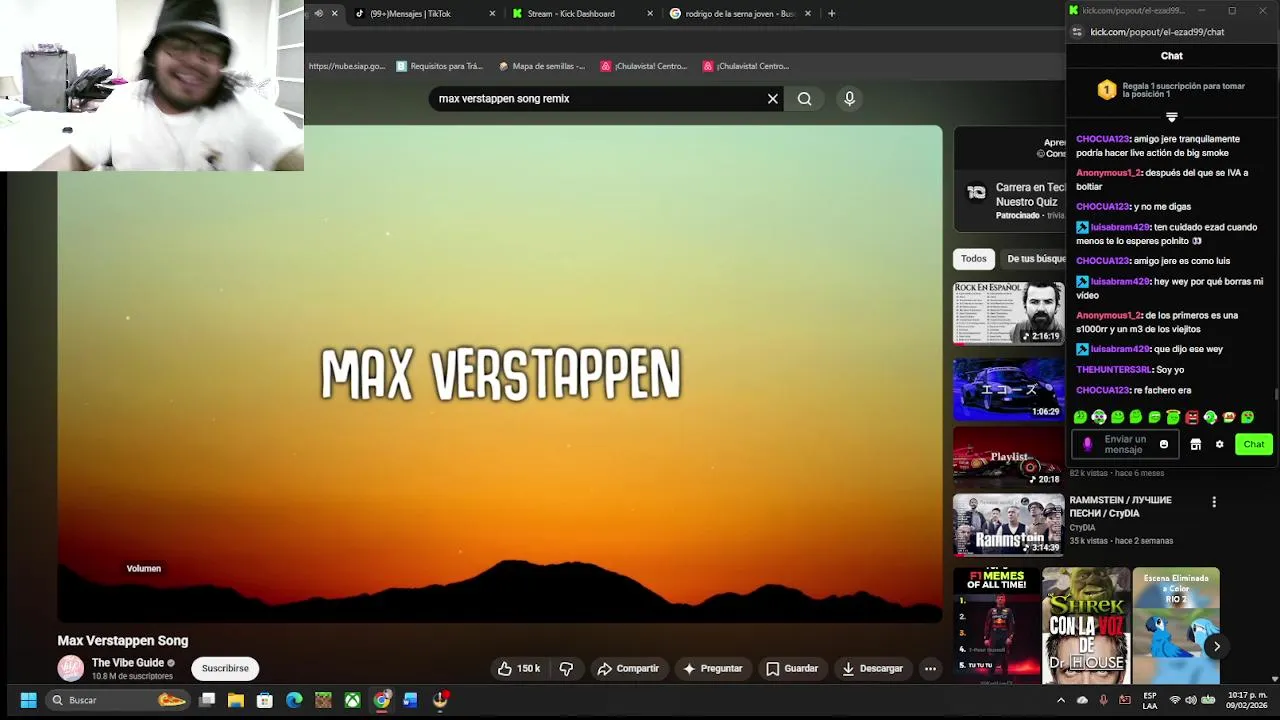
Task: Save video with Guardar button
Action: [x=792, y=668]
